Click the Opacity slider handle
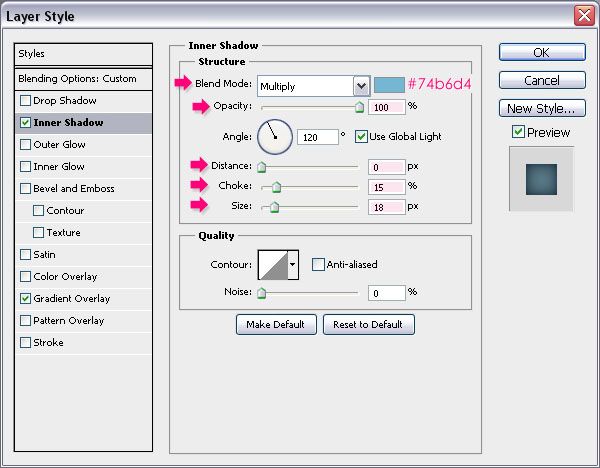This screenshot has width=600, height=468. tap(359, 107)
